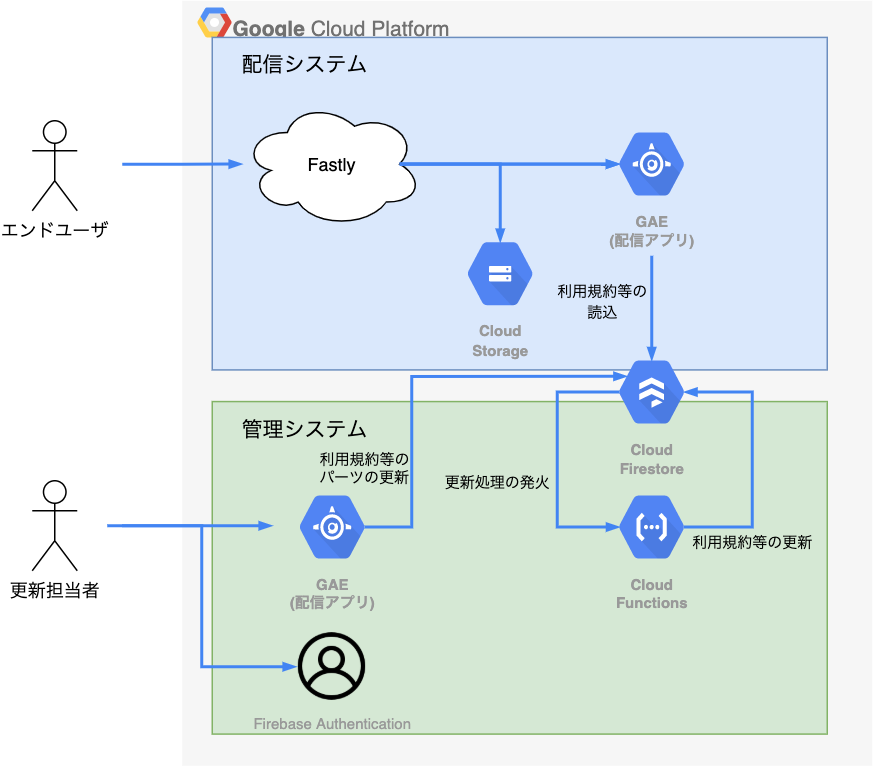The height and width of the screenshot is (767, 873).
Task: Select the '更新担当者' label
Action: coord(55,590)
